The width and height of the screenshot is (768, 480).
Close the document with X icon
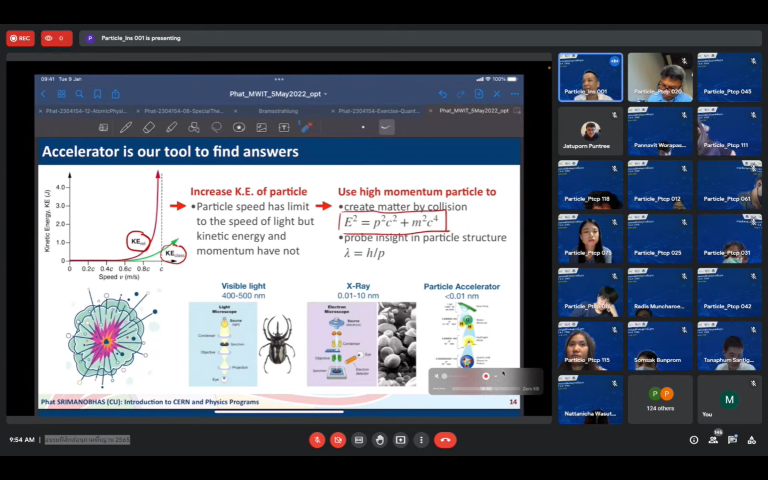click(497, 94)
